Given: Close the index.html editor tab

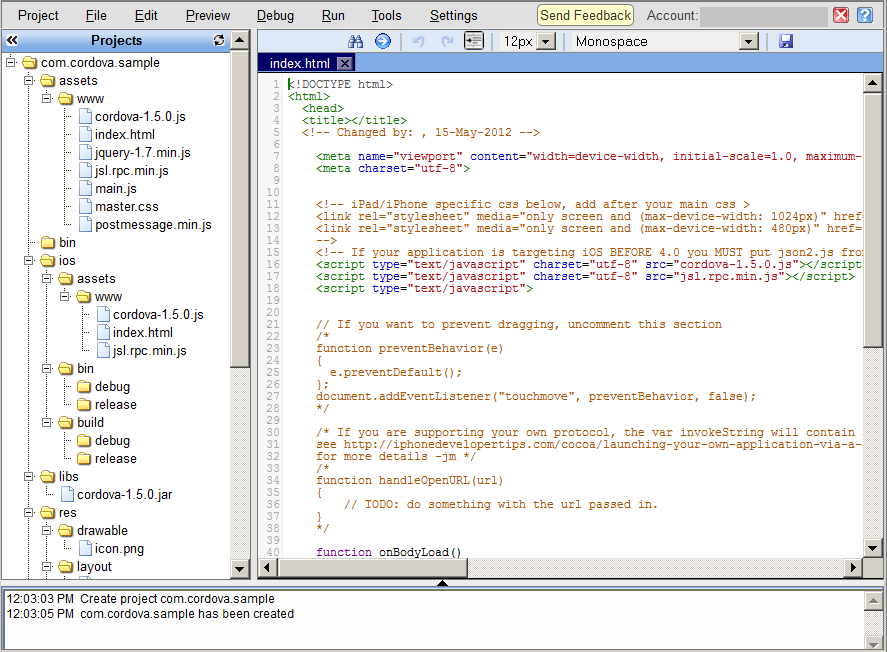Looking at the screenshot, I should click(345, 63).
